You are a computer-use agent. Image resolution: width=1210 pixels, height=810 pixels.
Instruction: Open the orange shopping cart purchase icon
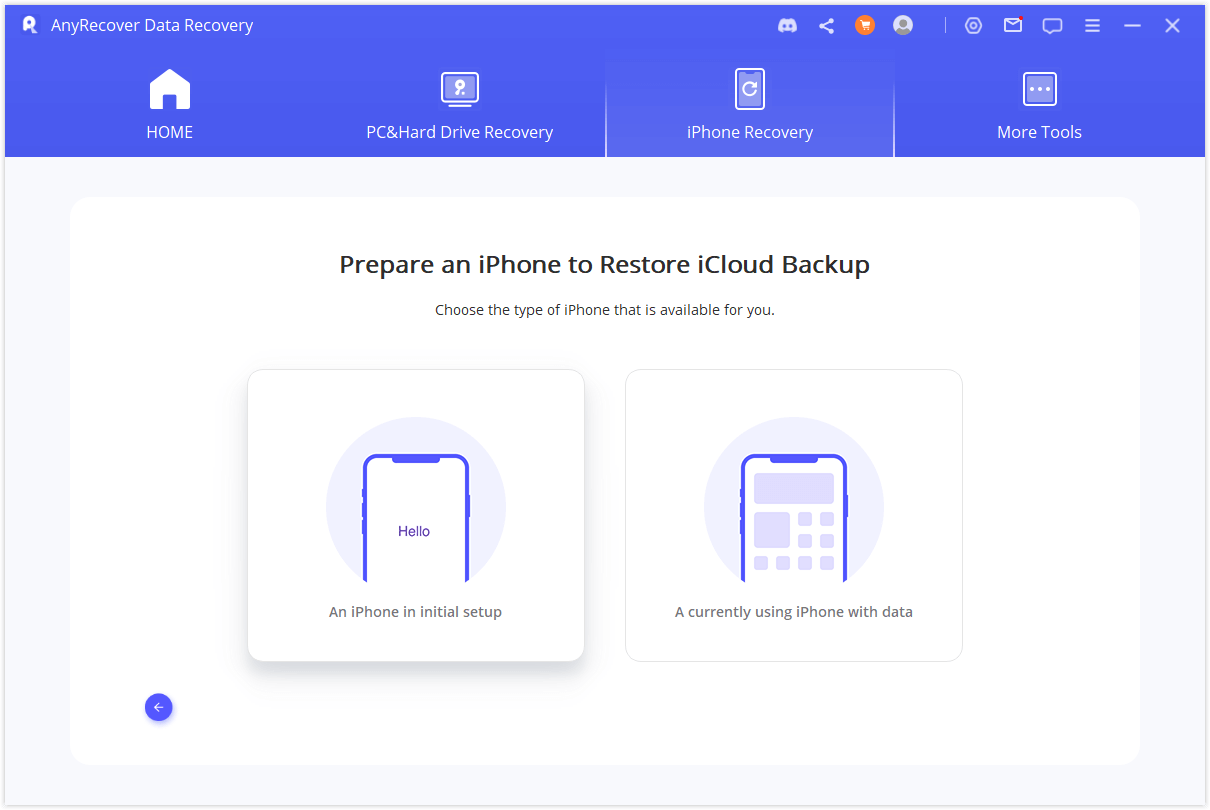(865, 26)
